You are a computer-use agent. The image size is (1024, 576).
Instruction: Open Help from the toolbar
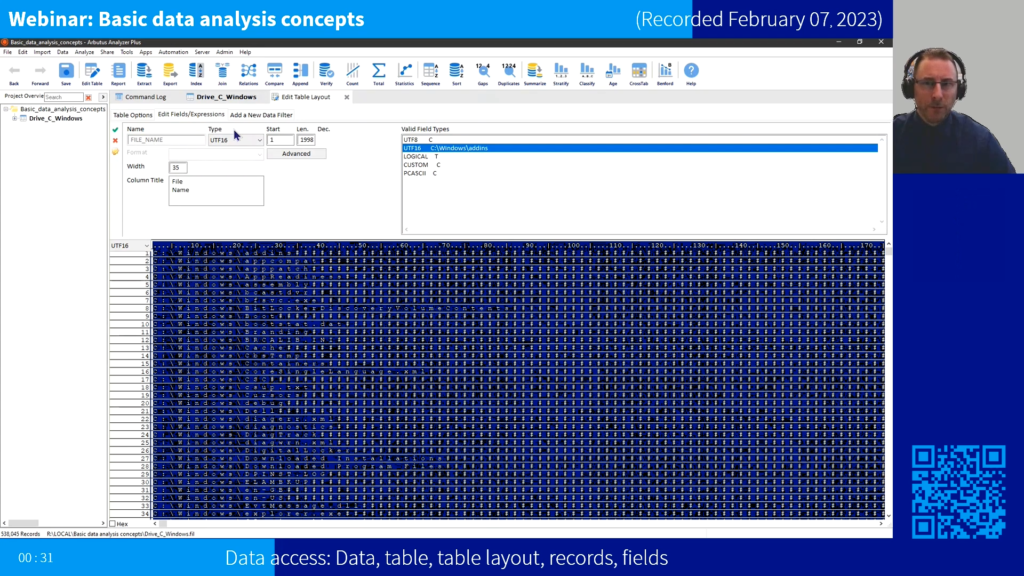[691, 74]
